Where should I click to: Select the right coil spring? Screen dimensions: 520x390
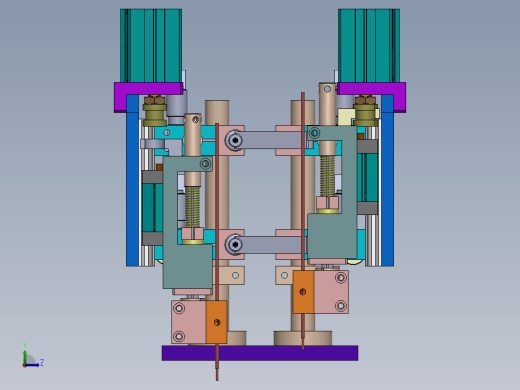click(327, 176)
